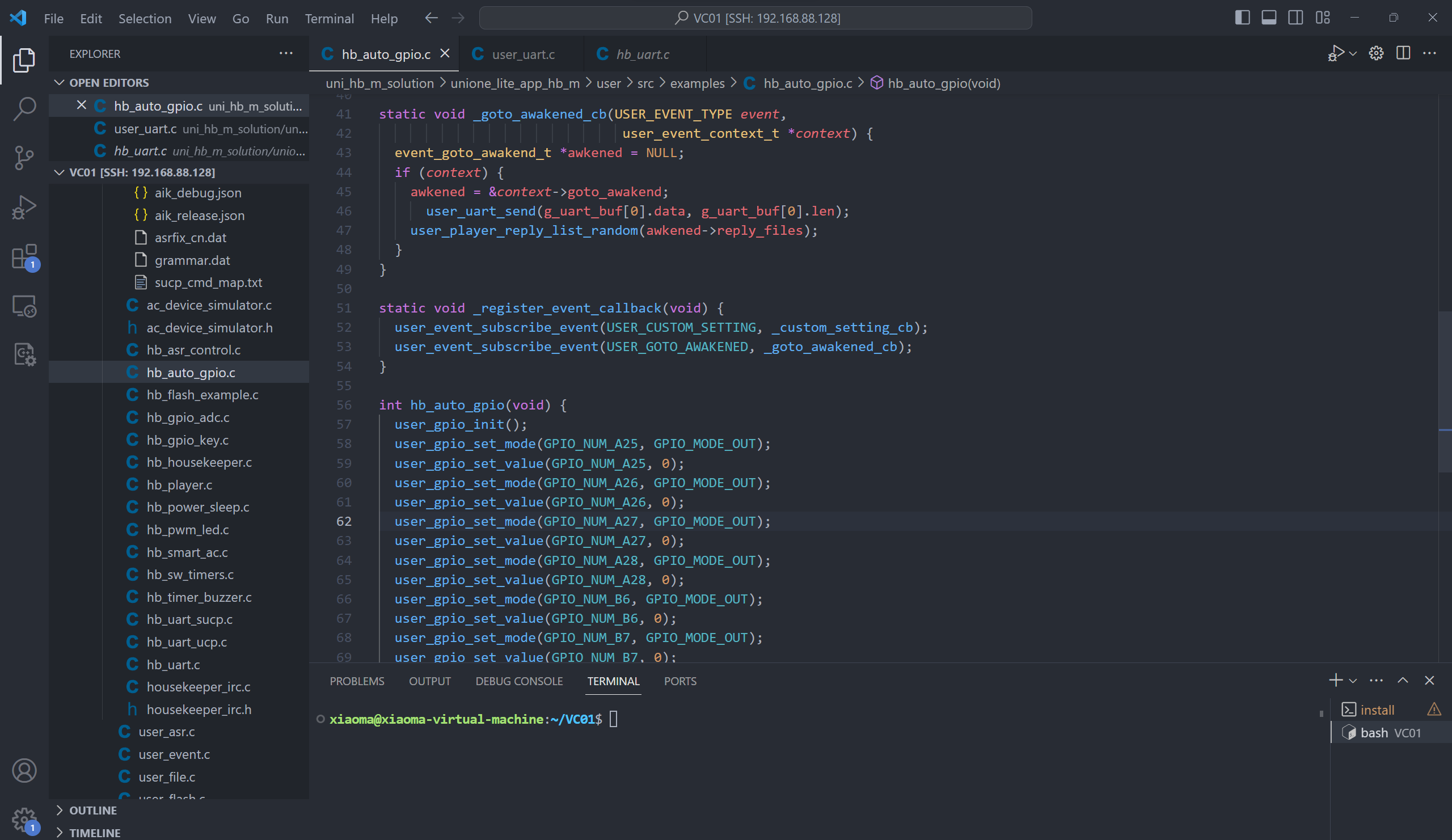Close hb_auto_gpio.c in Open Editors list
1452x840 pixels.
[81, 105]
